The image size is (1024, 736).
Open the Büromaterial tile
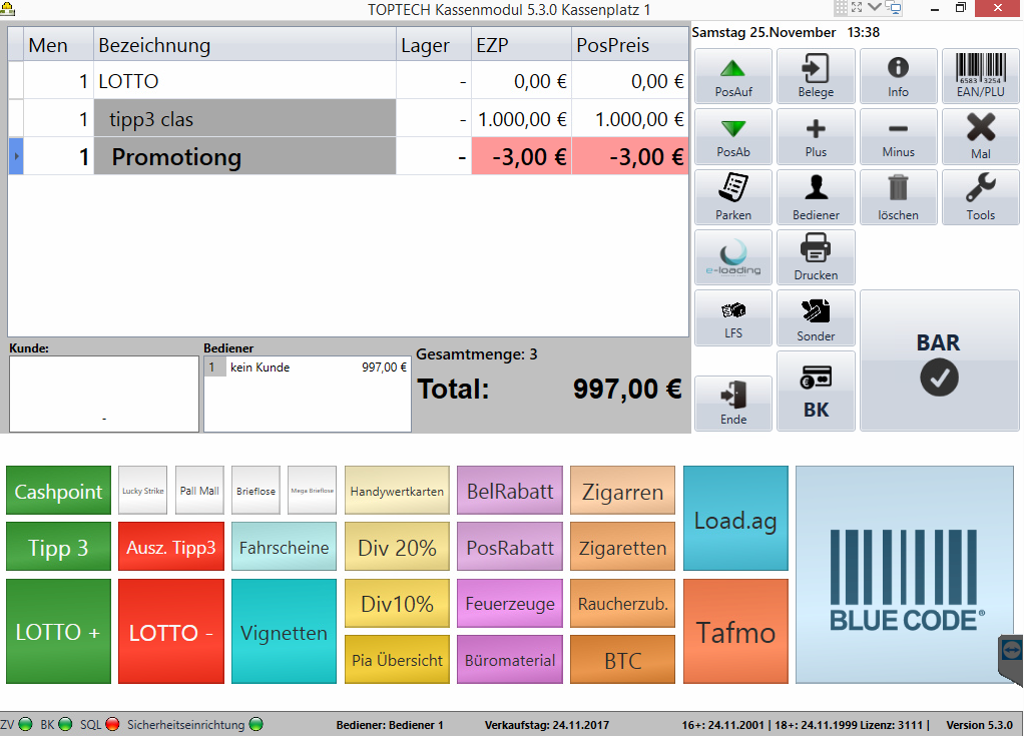click(510, 660)
